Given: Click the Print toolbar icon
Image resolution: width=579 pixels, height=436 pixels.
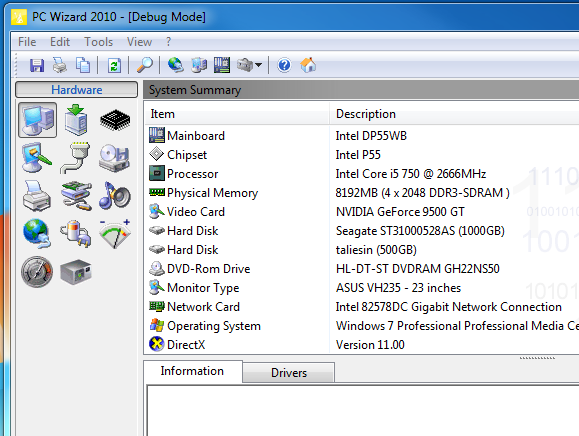Looking at the screenshot, I should [x=59, y=65].
